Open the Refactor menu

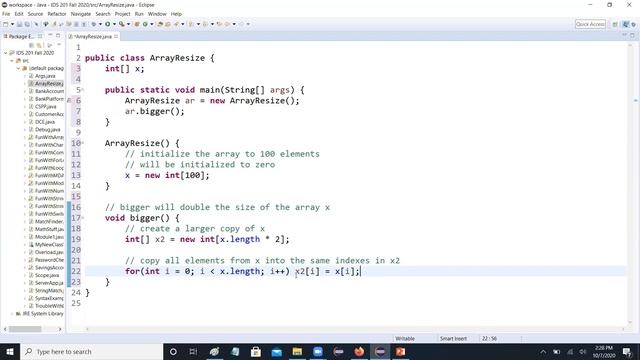click(57, 14)
